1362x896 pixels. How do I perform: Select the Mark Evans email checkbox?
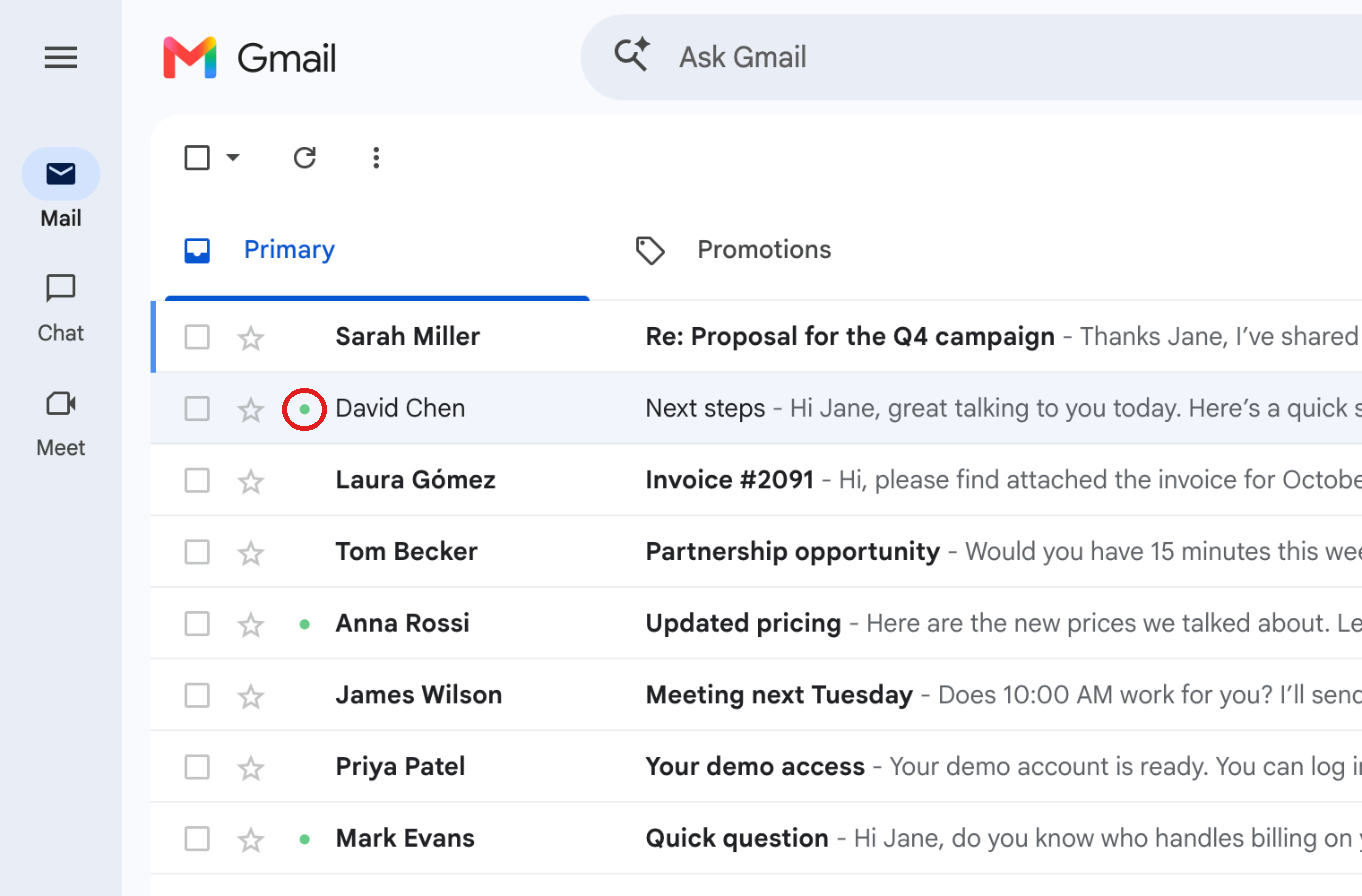pos(197,839)
